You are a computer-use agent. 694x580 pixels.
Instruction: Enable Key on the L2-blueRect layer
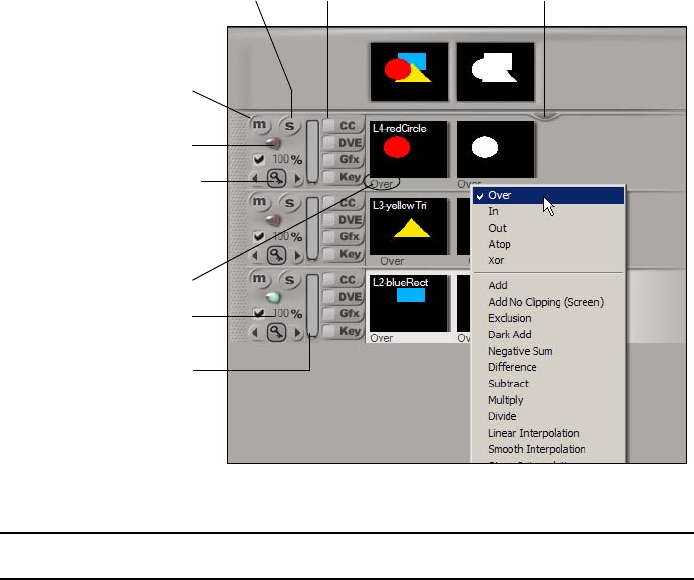[328, 331]
